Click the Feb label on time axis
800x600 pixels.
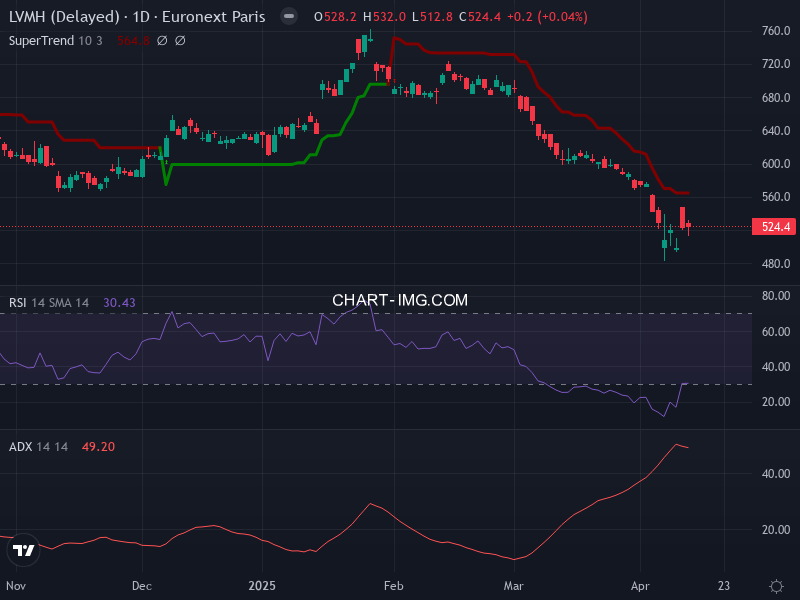[x=393, y=586]
